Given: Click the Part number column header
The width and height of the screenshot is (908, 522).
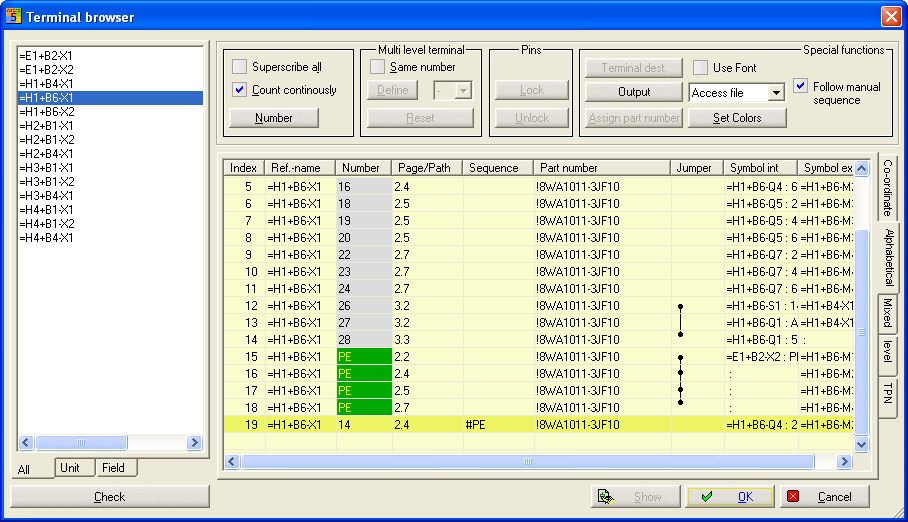Looking at the screenshot, I should [602, 168].
